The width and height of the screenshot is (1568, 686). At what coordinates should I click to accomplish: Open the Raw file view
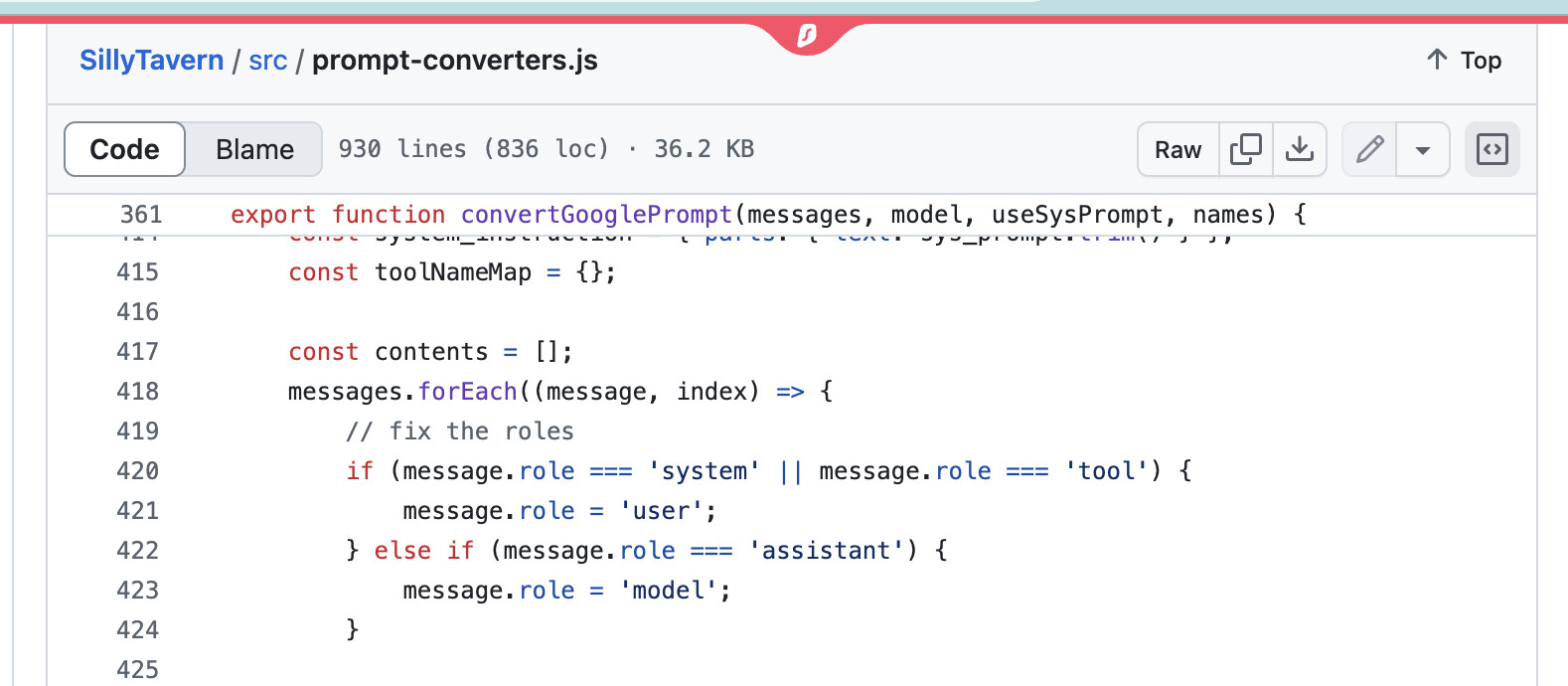click(1177, 149)
